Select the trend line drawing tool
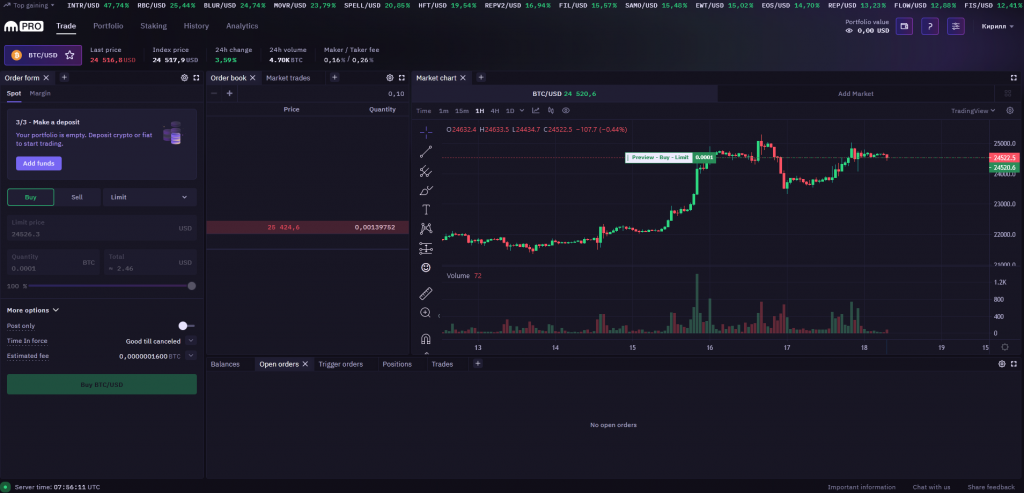This screenshot has width=1024, height=493. [x=426, y=152]
